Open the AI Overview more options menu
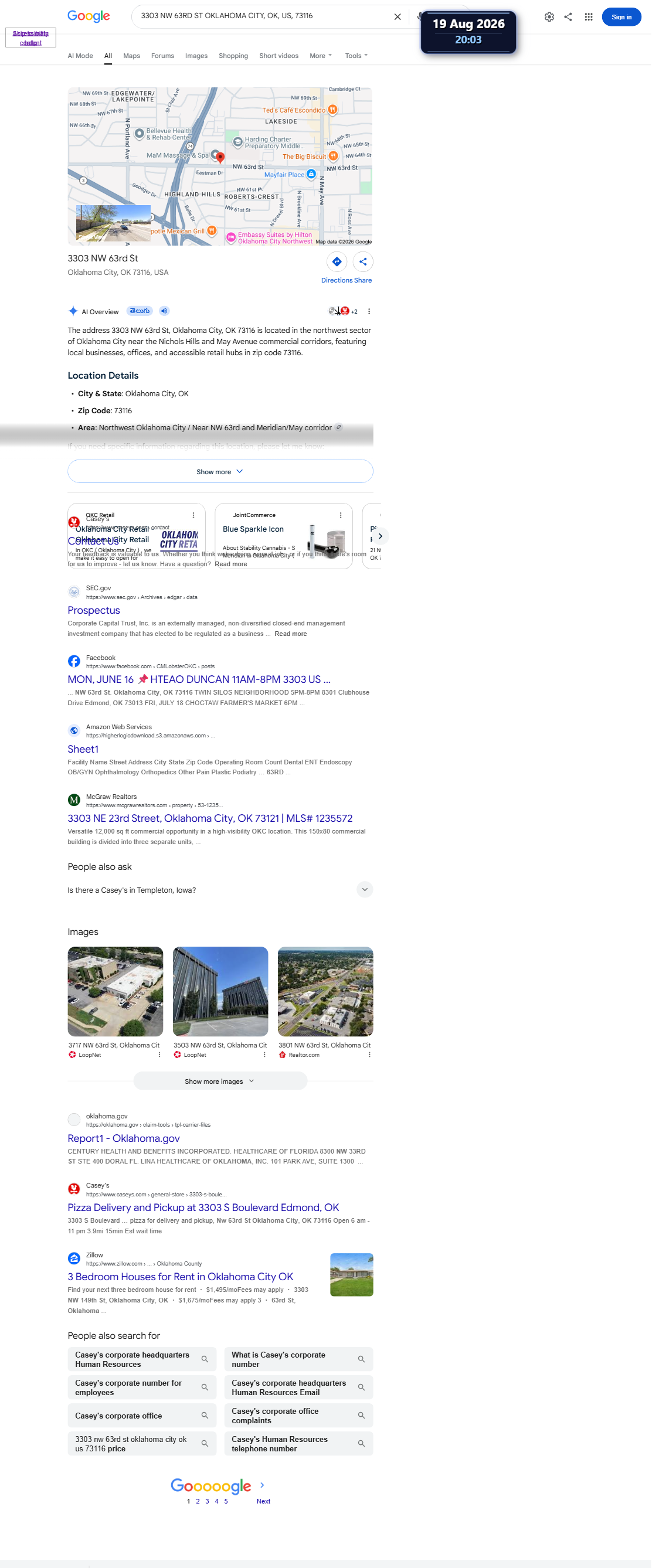The width and height of the screenshot is (659, 1568). click(369, 312)
